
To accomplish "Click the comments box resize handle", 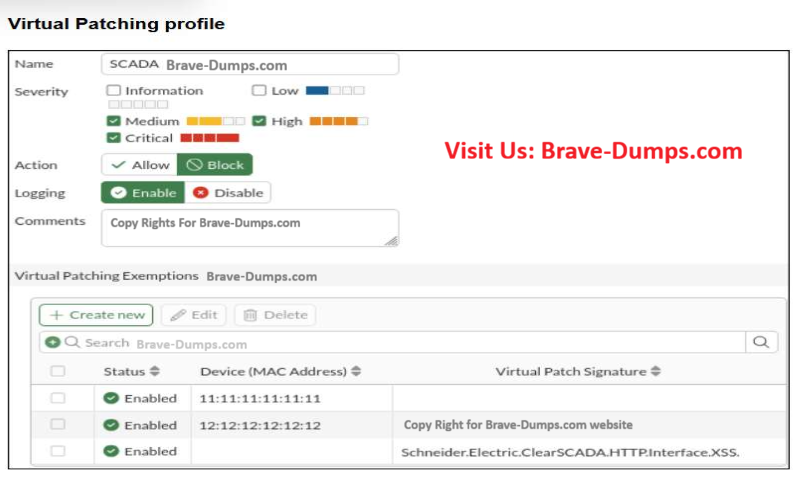I will tap(391, 240).
